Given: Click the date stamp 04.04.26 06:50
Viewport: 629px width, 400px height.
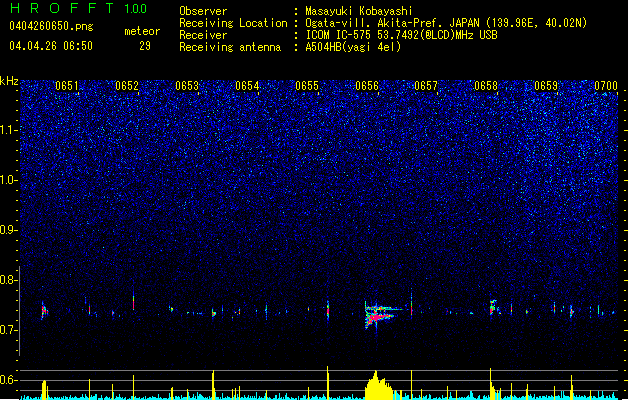Looking at the screenshot, I should click(x=51, y=46).
